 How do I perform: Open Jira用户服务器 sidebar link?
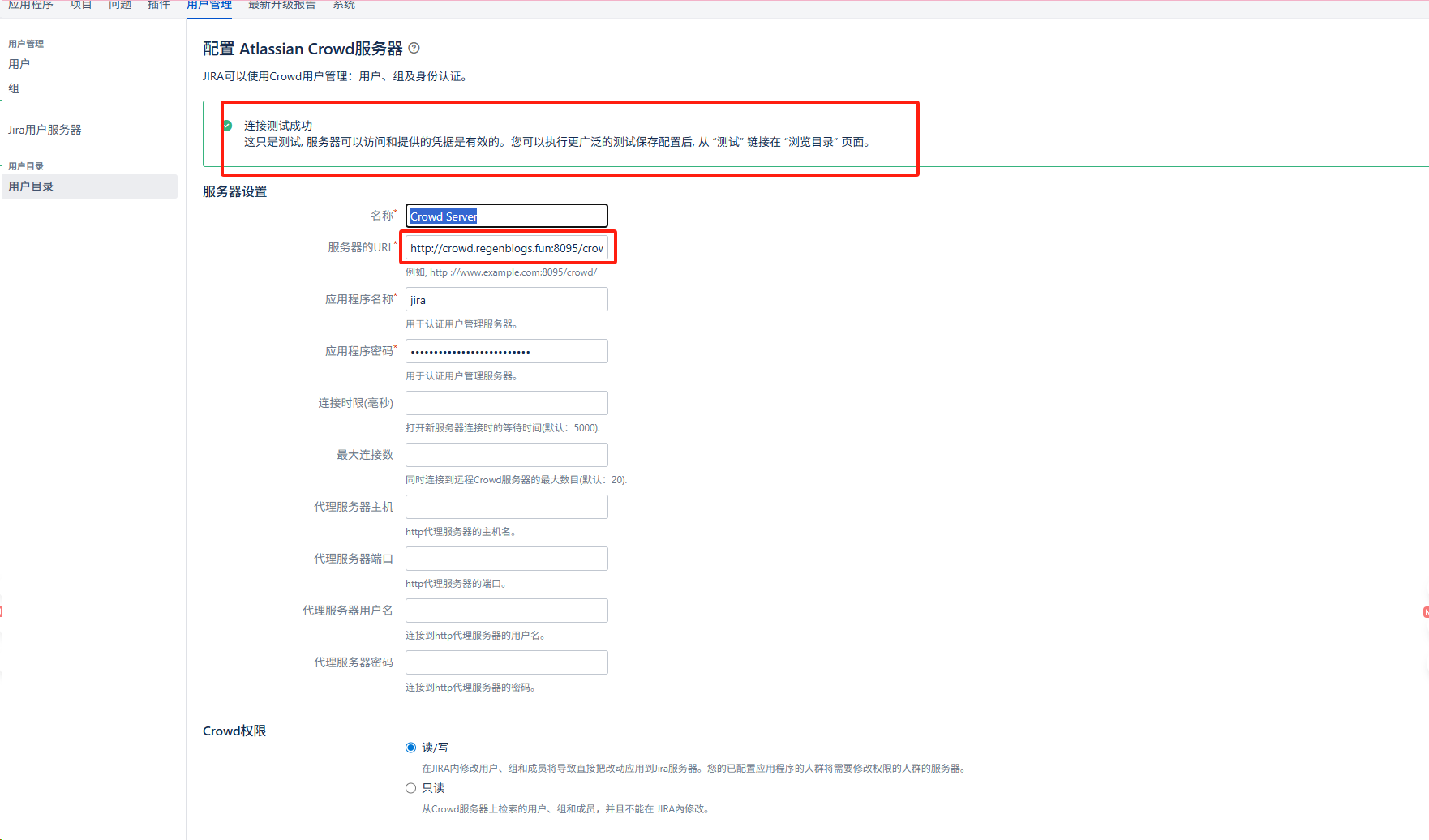45,130
